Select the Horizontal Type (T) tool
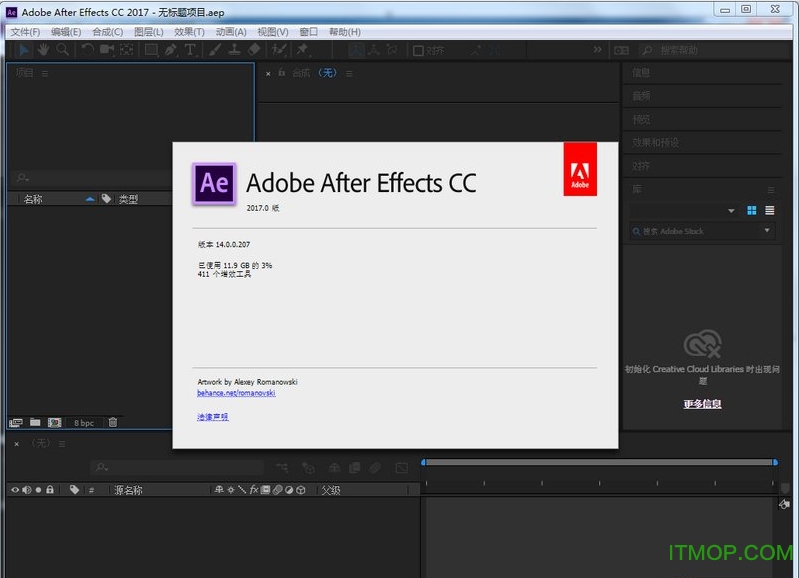This screenshot has height=578, width=799. 190,50
